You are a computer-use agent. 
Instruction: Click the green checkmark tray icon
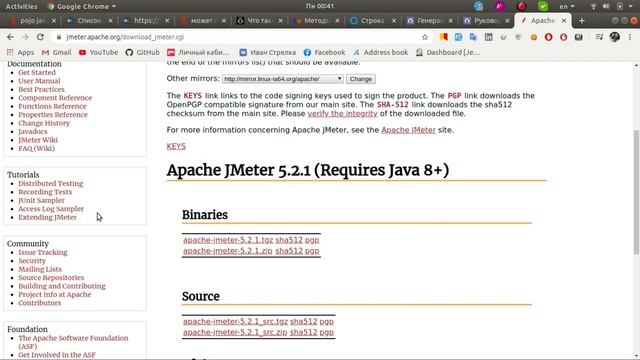[542, 6]
